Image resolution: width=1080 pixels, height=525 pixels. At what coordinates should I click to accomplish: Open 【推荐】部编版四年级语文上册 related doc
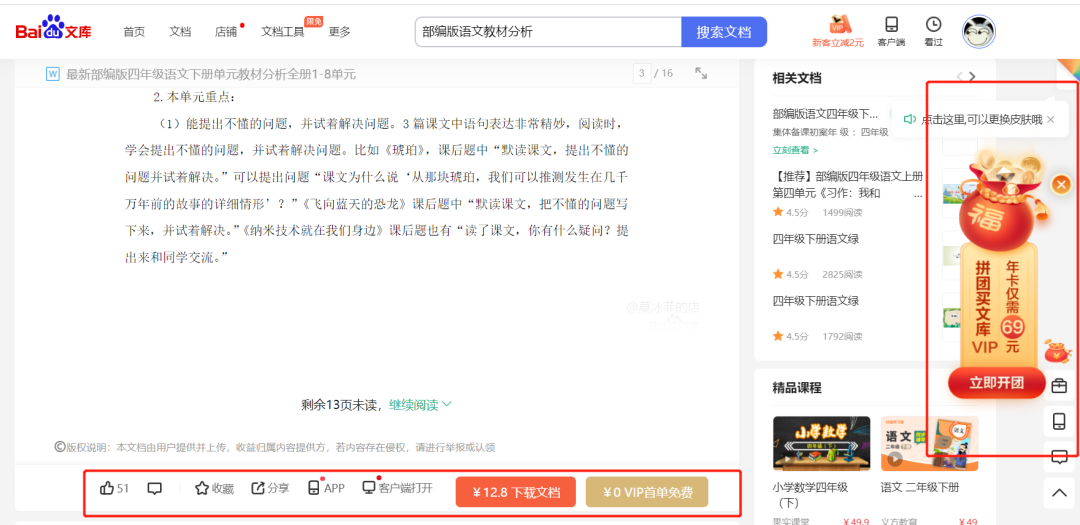[848, 185]
